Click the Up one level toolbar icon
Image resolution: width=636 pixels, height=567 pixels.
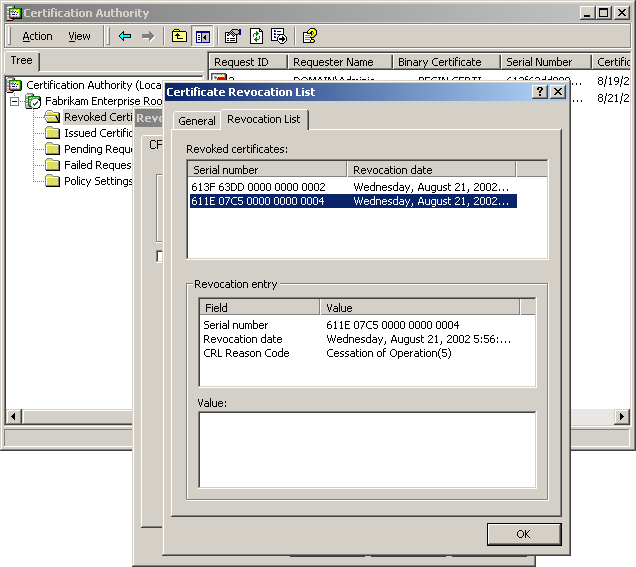click(x=179, y=36)
